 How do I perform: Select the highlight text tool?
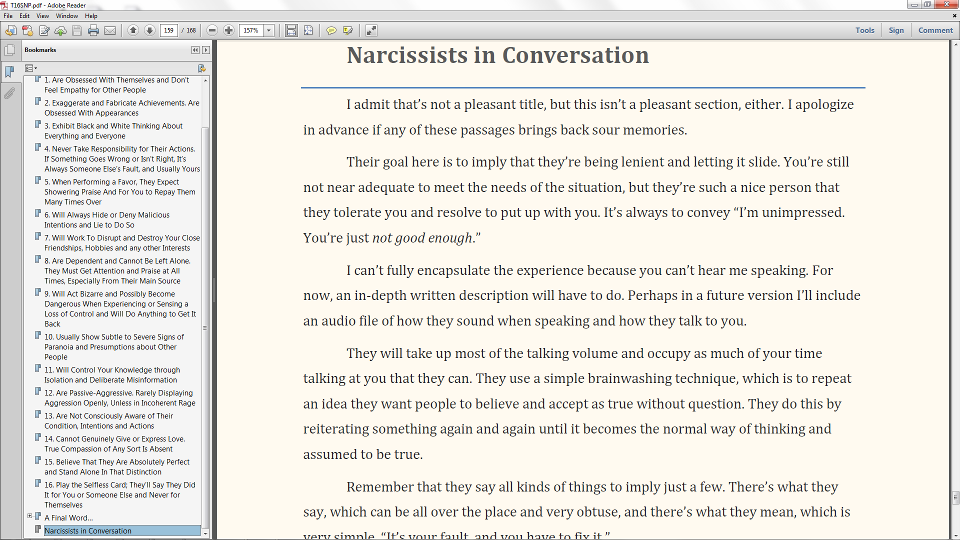348,31
